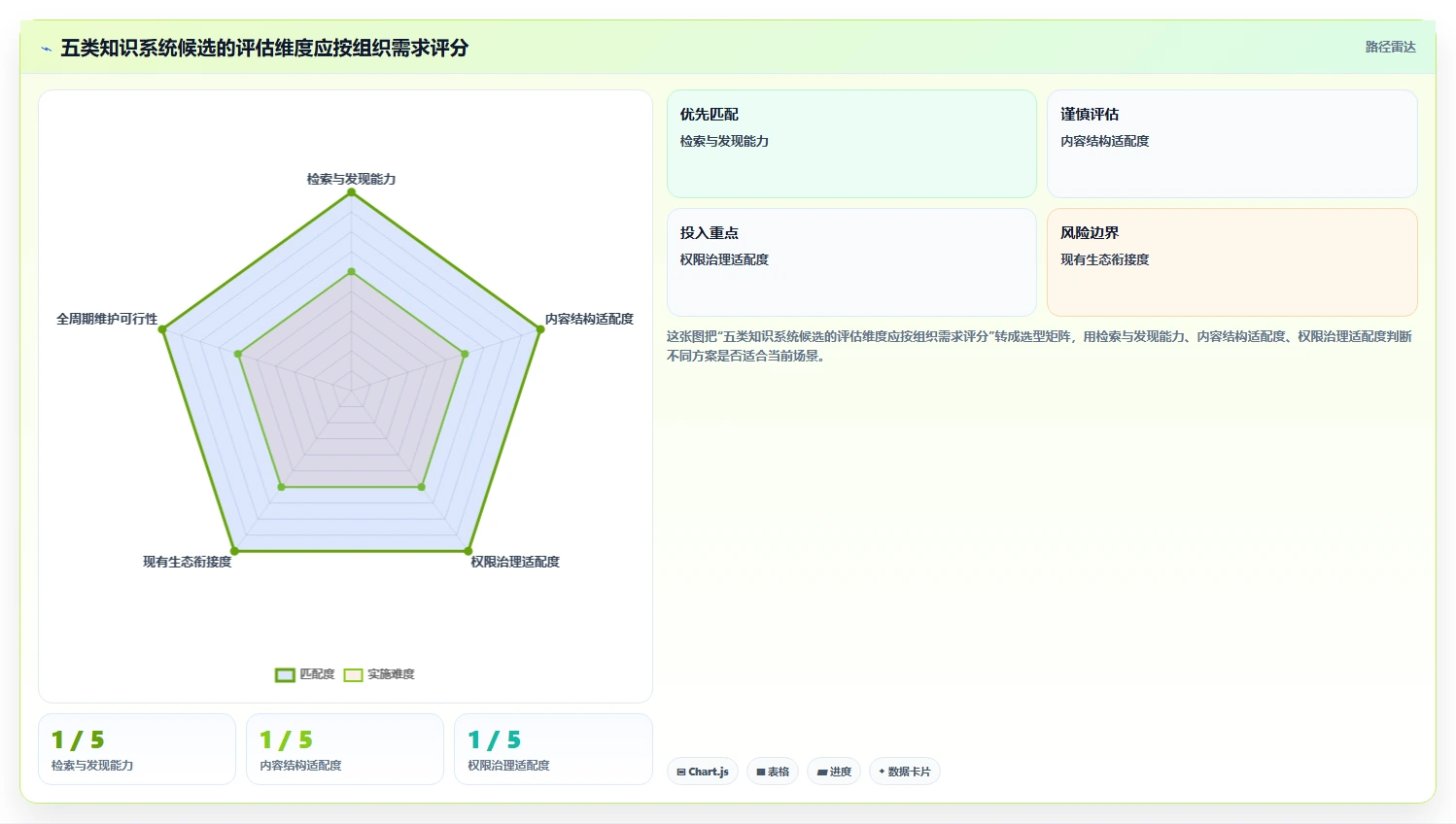This screenshot has width=1456, height=824.
Task: Click the 路径雷达 label in the header
Action: (x=1390, y=47)
